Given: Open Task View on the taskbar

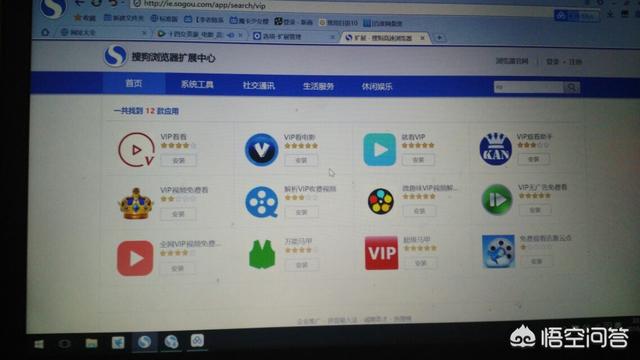Looking at the screenshot, I should click(64, 344).
